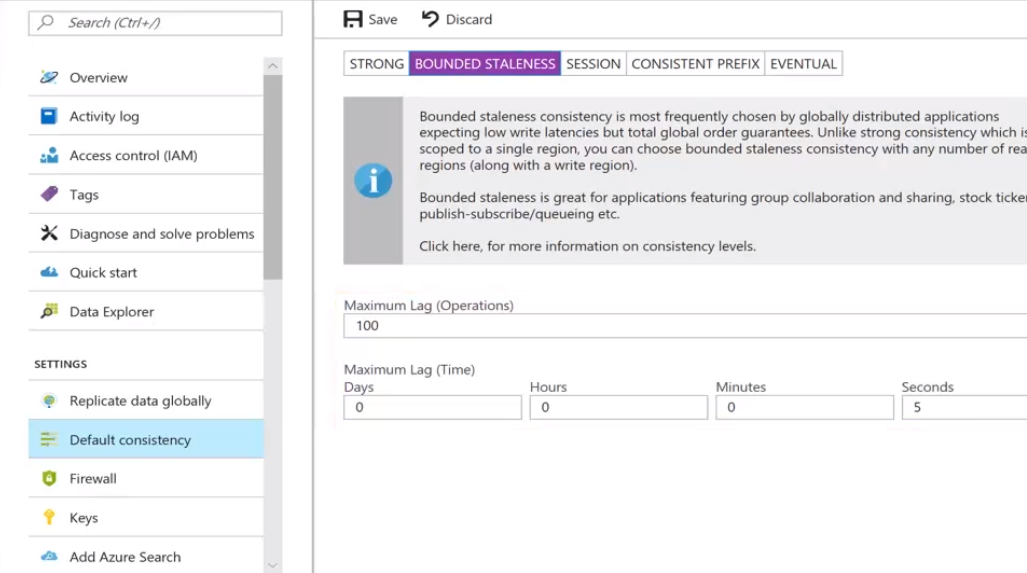
Task: Click the Replicate data globally globe icon
Action: [x=48, y=401]
